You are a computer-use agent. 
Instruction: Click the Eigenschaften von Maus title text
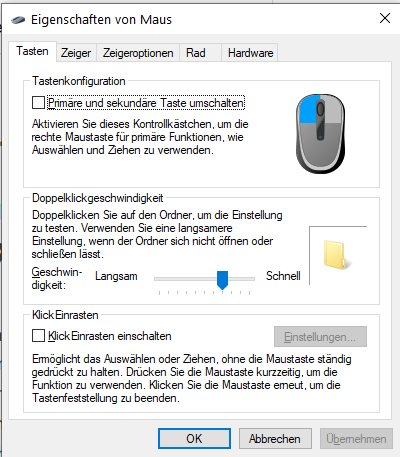pyautogui.click(x=101, y=20)
